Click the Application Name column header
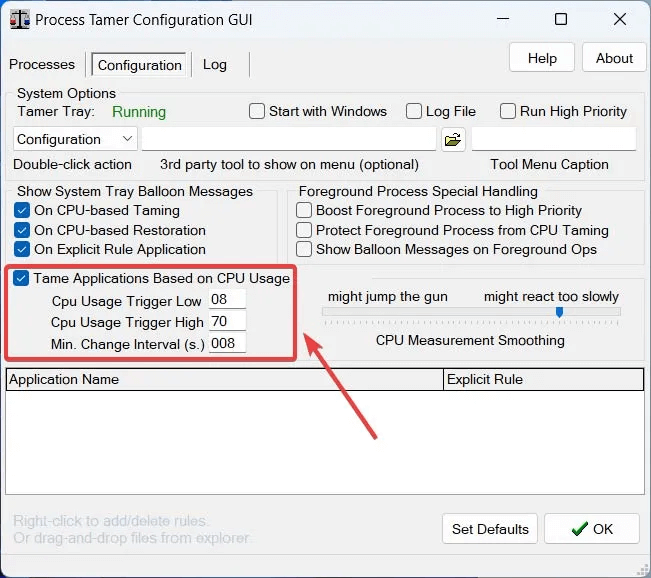The width and height of the screenshot is (651, 578). click(x=225, y=380)
